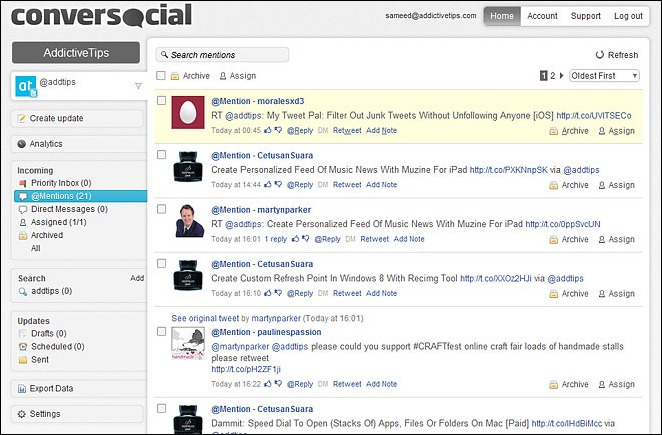Click thumbs-up icon on martynparker mention
Screen dimensions: 662x435
click(x=296, y=239)
